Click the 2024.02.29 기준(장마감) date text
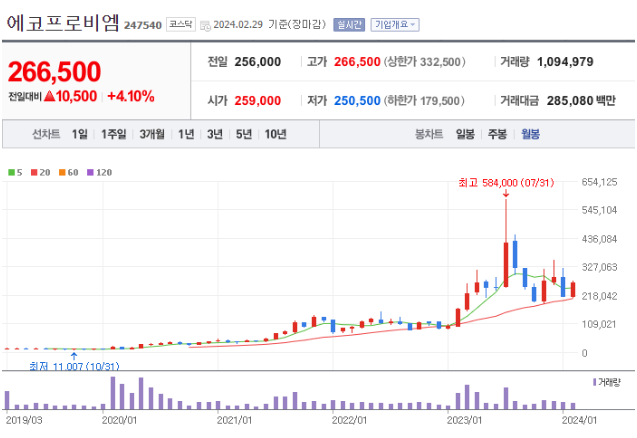Image resolution: width=637 pixels, height=438 pixels. pyautogui.click(x=270, y=25)
